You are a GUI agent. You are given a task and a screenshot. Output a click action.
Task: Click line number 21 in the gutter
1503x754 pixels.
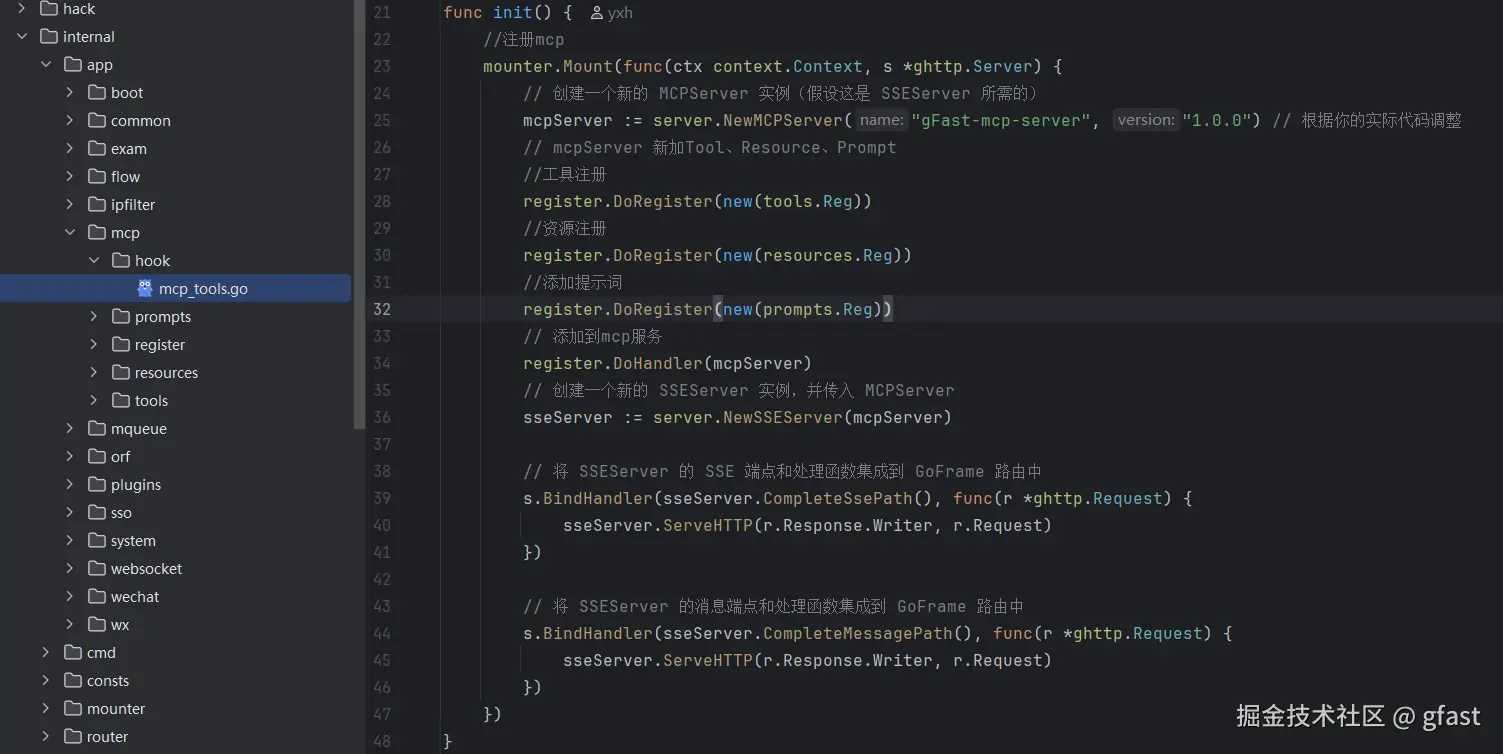click(x=381, y=12)
